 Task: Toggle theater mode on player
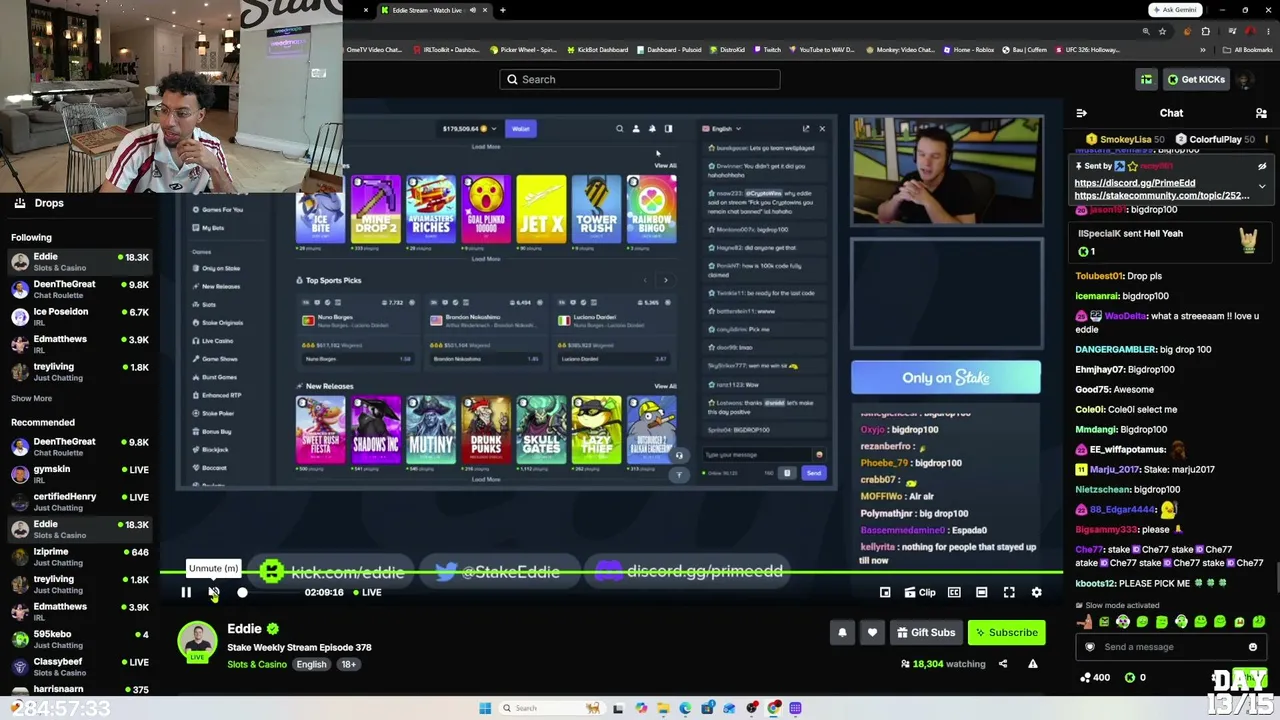[982, 593]
